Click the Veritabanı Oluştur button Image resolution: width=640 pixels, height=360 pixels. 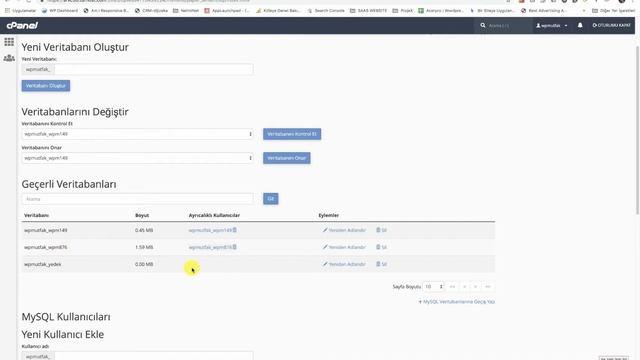point(46,86)
